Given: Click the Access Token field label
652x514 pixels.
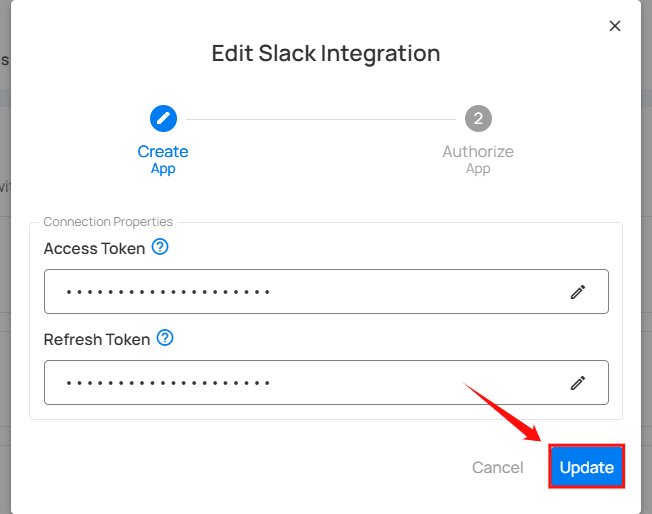Looking at the screenshot, I should coord(95,248).
